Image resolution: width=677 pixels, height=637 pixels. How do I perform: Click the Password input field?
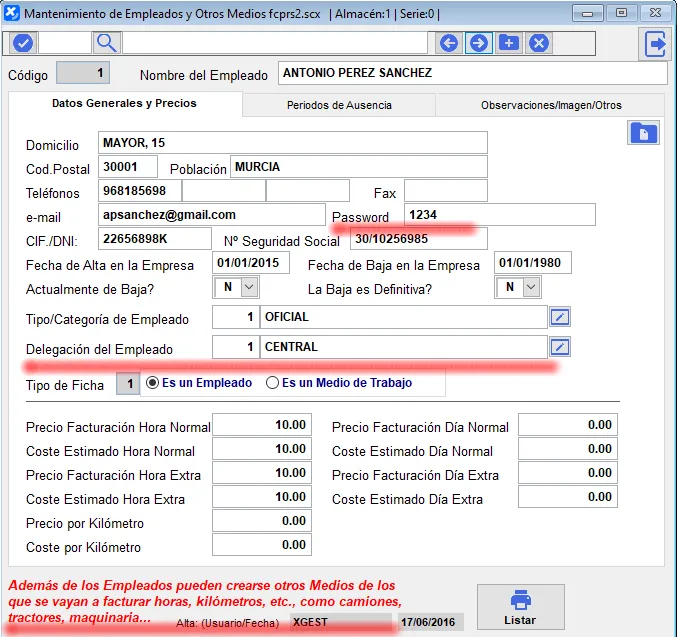tap(499, 215)
